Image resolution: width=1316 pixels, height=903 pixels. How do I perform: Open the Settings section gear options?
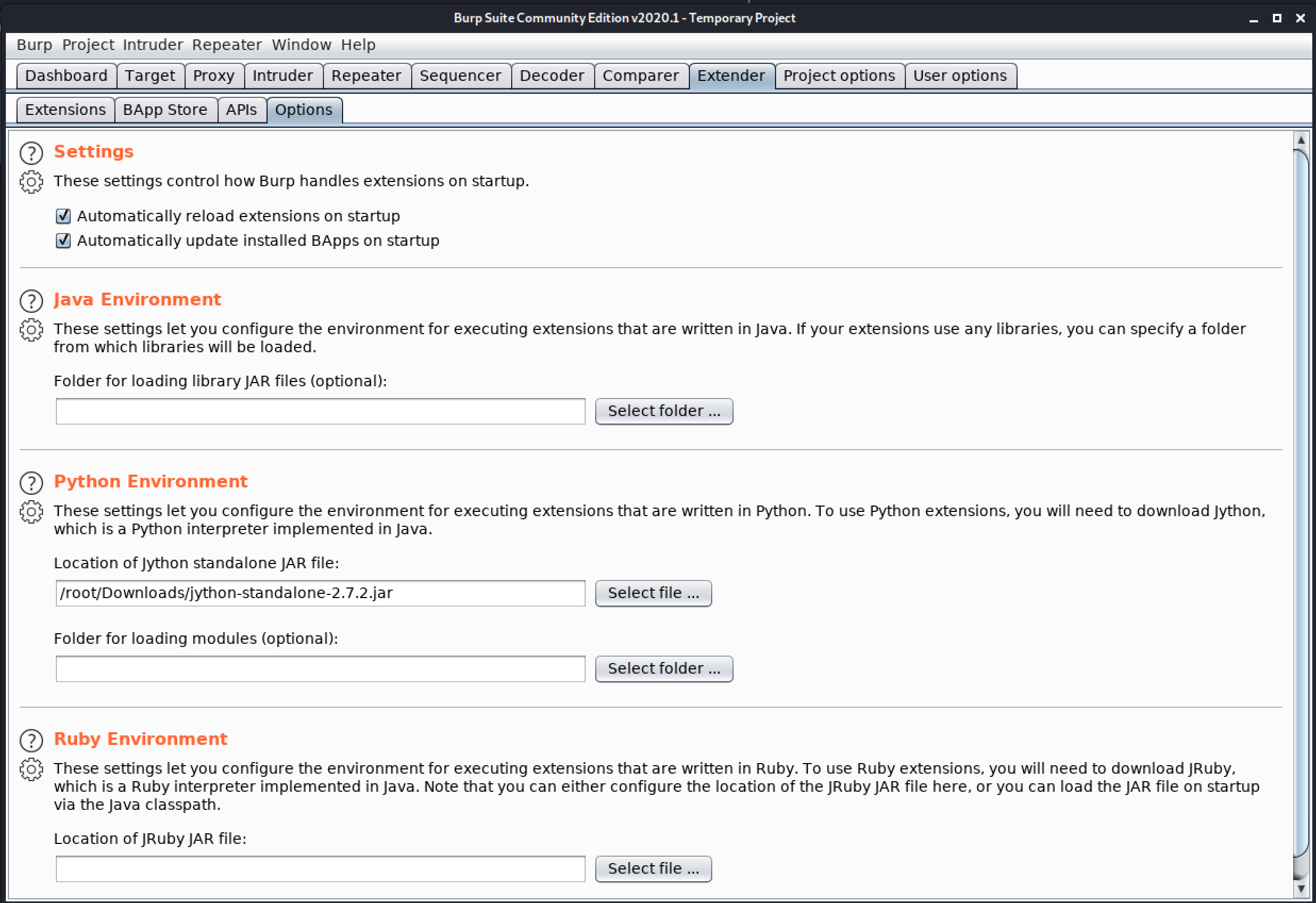coord(31,182)
